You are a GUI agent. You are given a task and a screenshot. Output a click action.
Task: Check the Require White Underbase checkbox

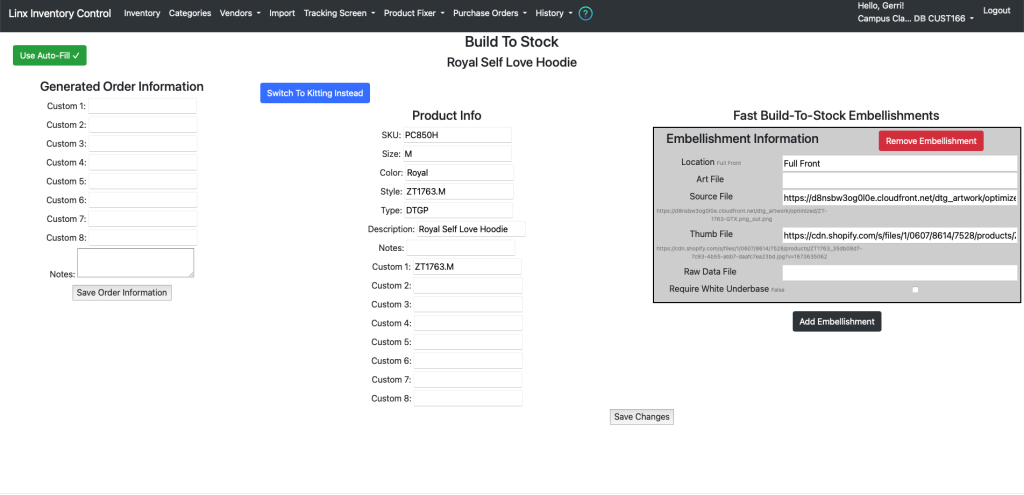tap(915, 289)
